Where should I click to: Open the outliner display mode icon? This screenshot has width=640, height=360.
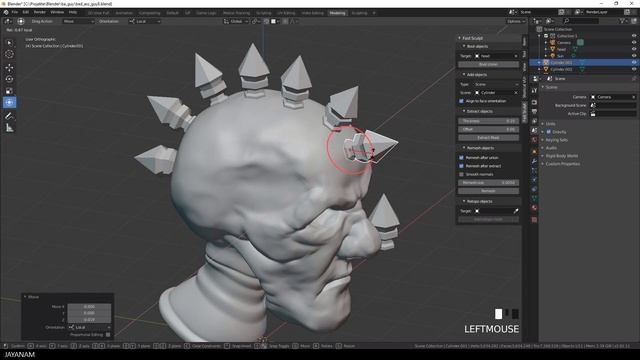coord(549,21)
